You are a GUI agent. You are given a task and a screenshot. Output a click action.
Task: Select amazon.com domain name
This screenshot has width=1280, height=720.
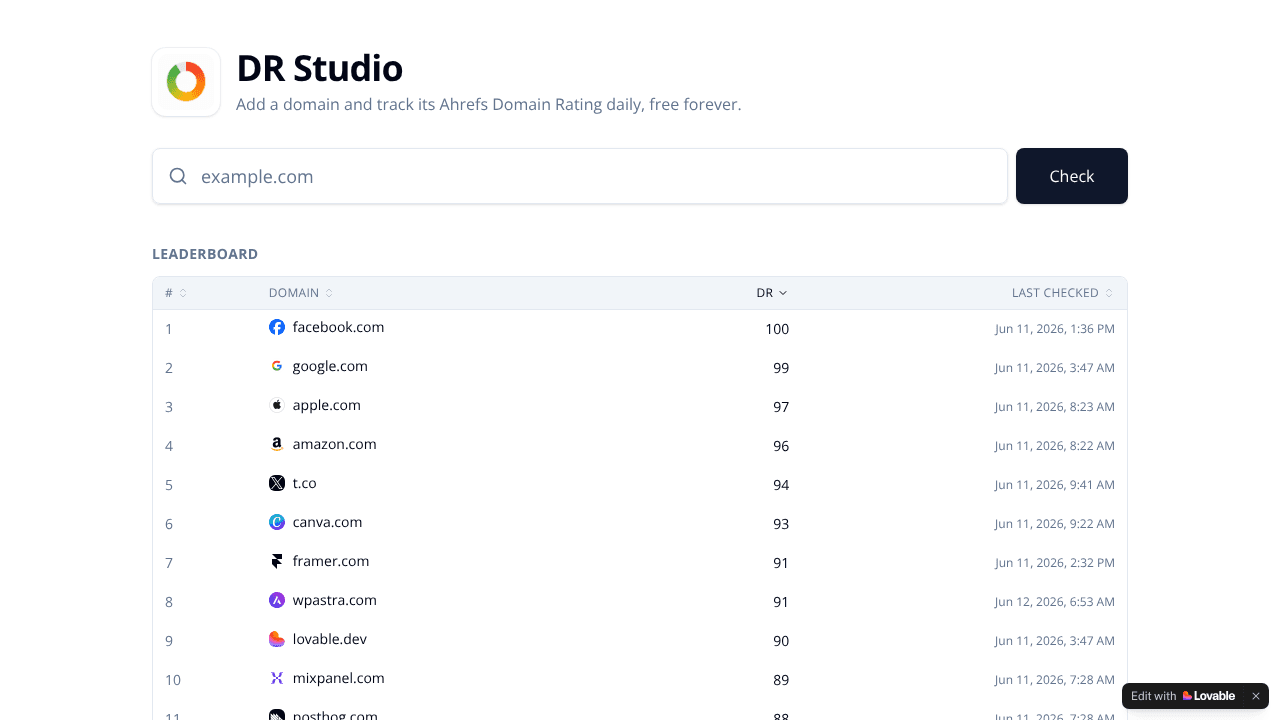click(x=335, y=444)
